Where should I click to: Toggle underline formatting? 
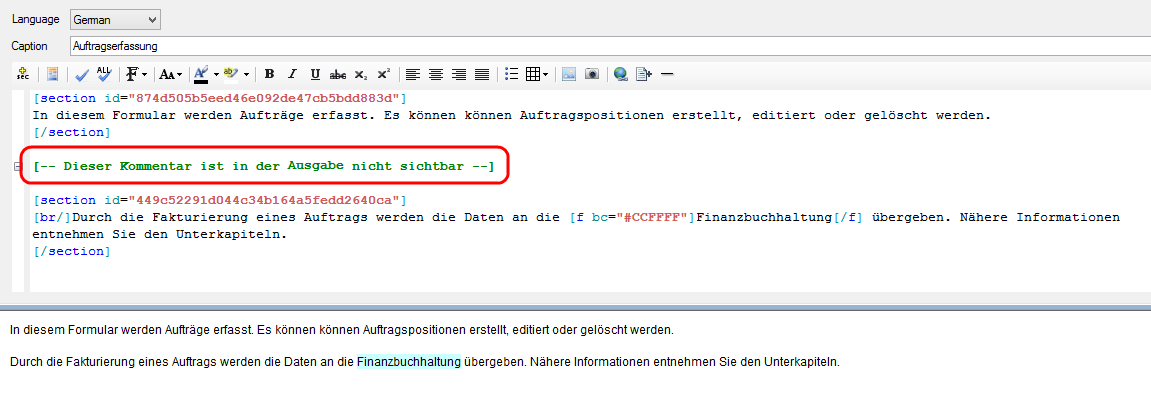(x=315, y=74)
